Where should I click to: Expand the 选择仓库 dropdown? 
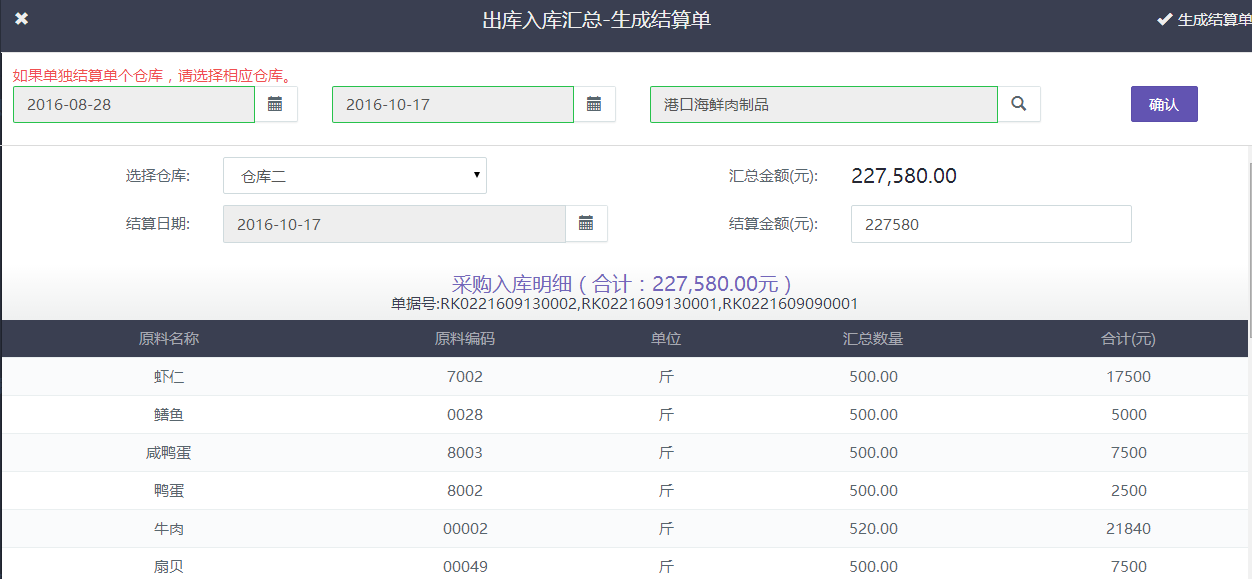(355, 176)
